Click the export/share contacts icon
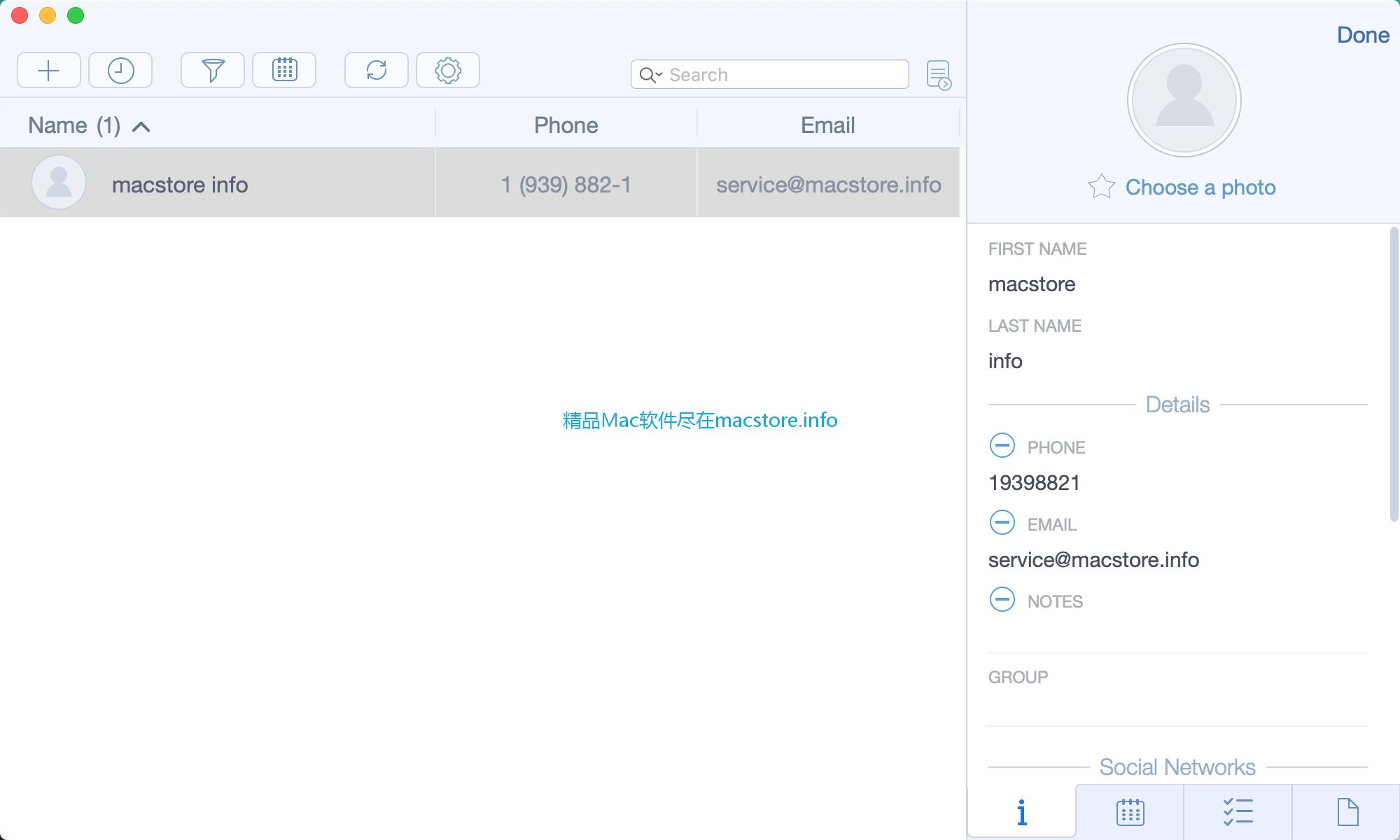 (x=939, y=74)
